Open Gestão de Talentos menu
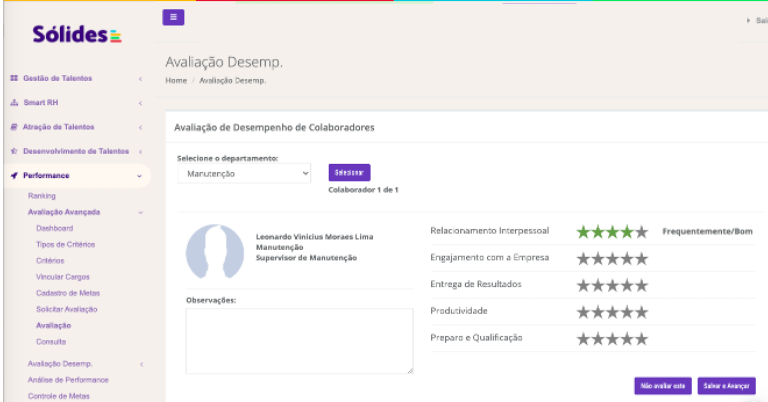768x402 pixels. coord(57,78)
